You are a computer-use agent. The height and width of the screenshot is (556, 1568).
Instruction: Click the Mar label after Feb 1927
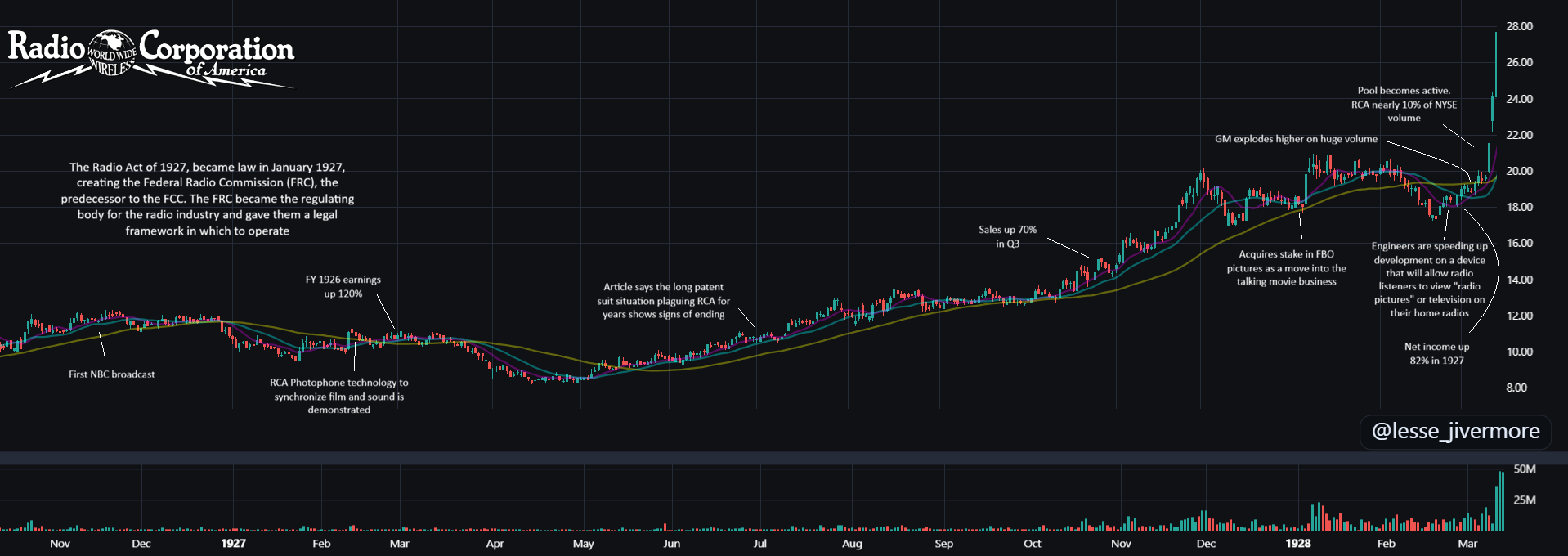pos(400,544)
